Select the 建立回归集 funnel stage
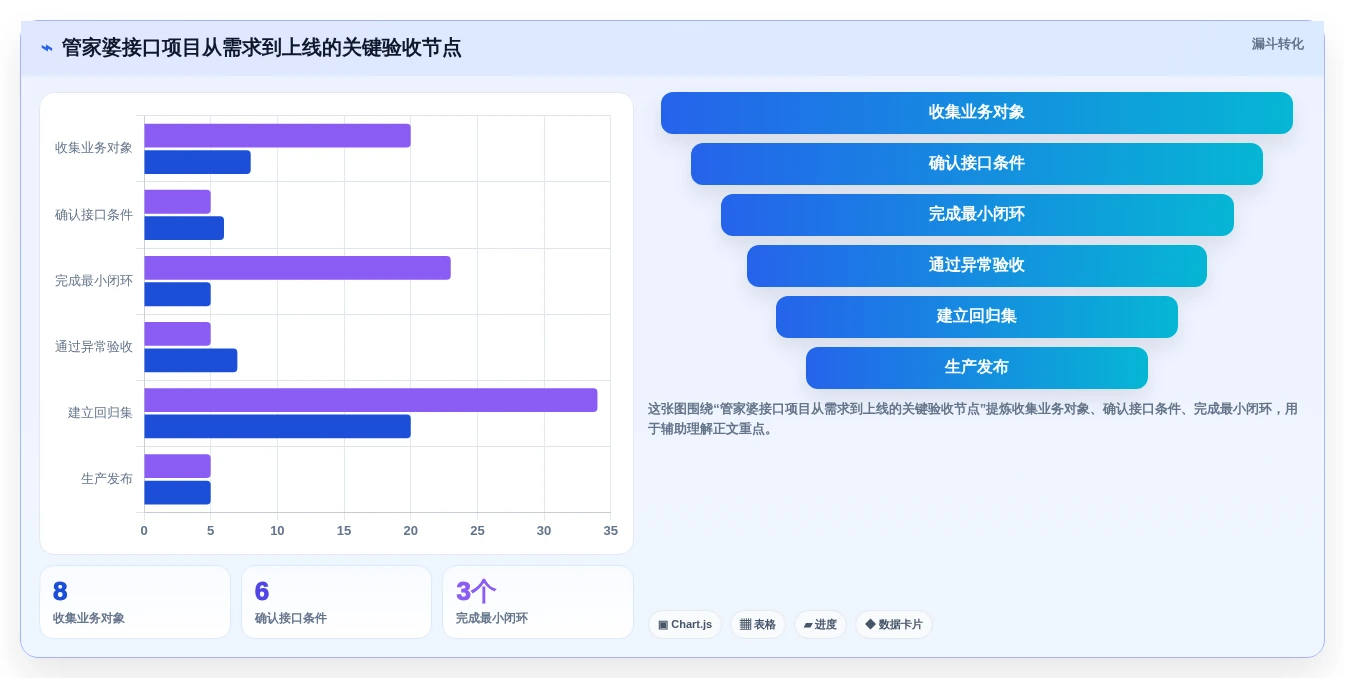 [x=976, y=317]
